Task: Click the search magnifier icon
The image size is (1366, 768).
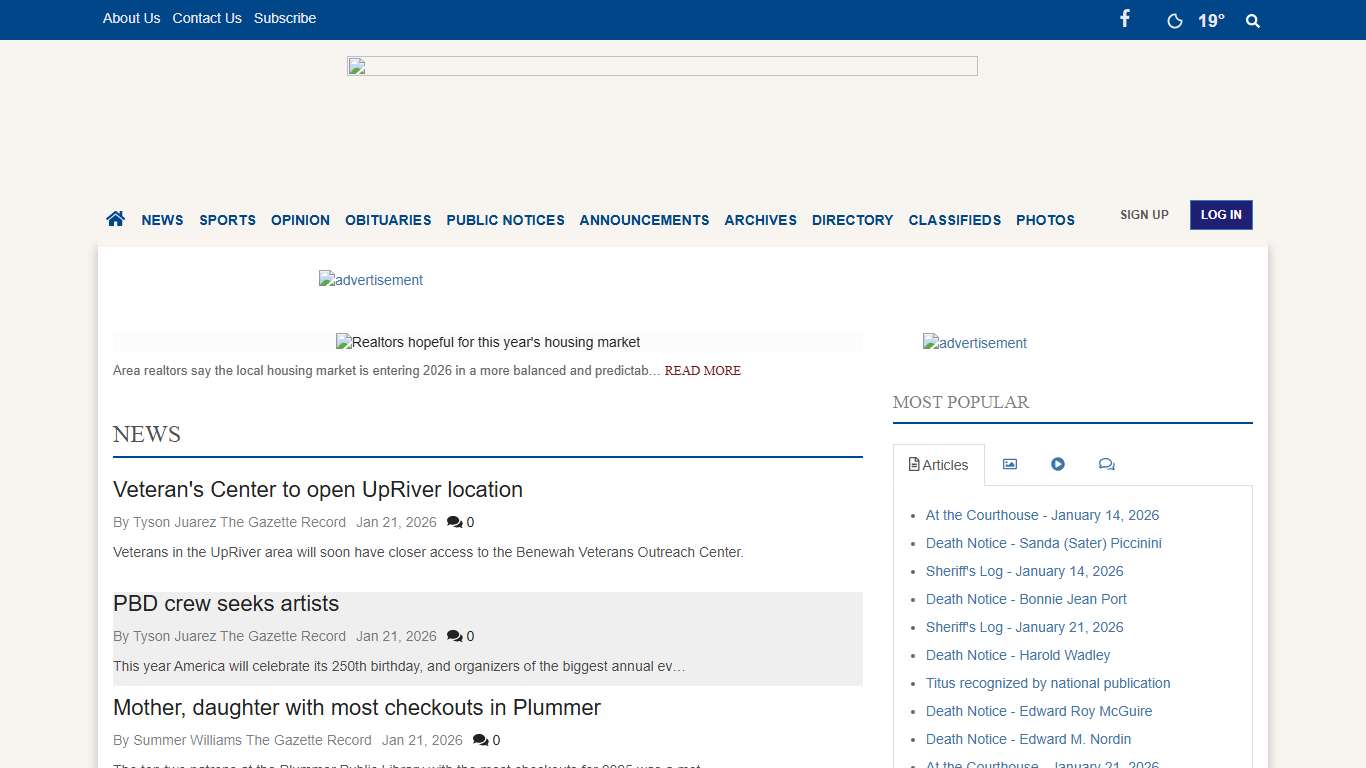Action: tap(1252, 21)
